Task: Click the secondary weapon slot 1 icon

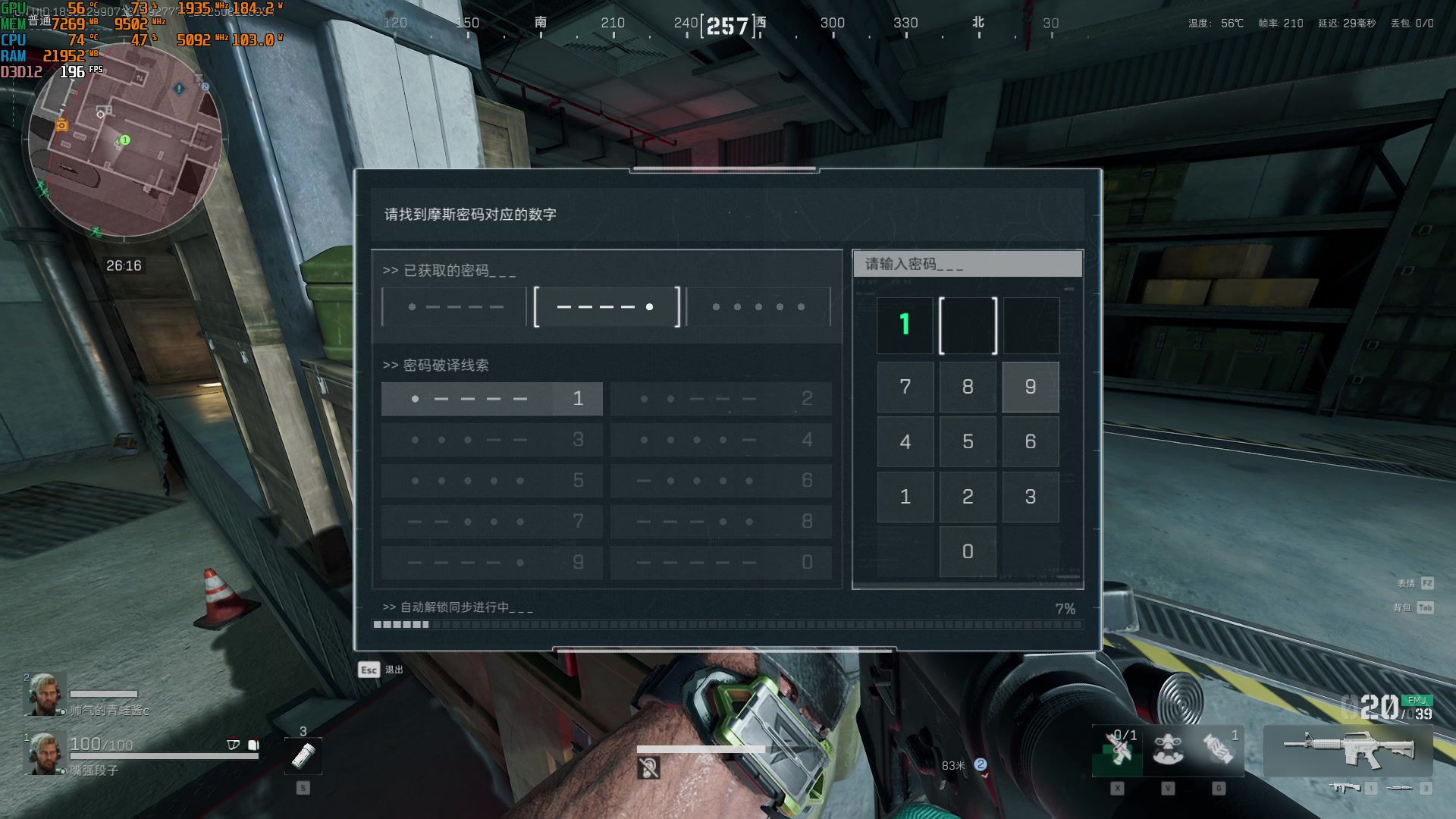Action: click(1346, 788)
